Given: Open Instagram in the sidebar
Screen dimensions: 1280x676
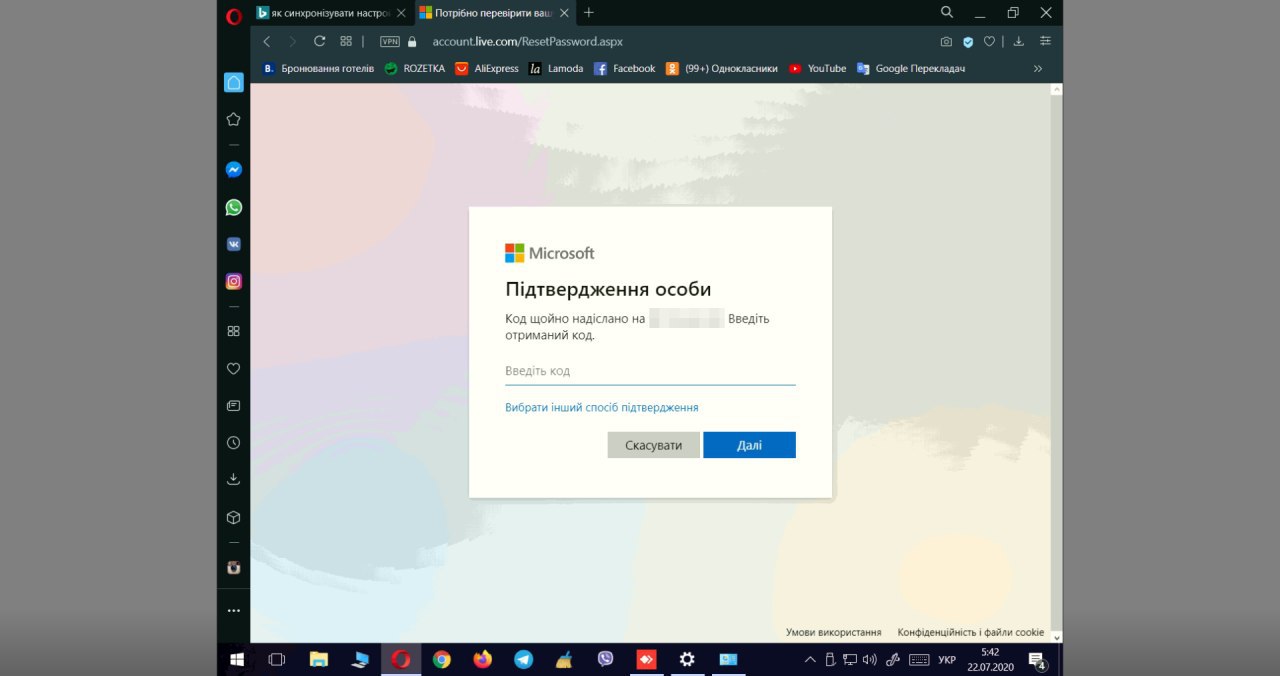Looking at the screenshot, I should 233,281.
